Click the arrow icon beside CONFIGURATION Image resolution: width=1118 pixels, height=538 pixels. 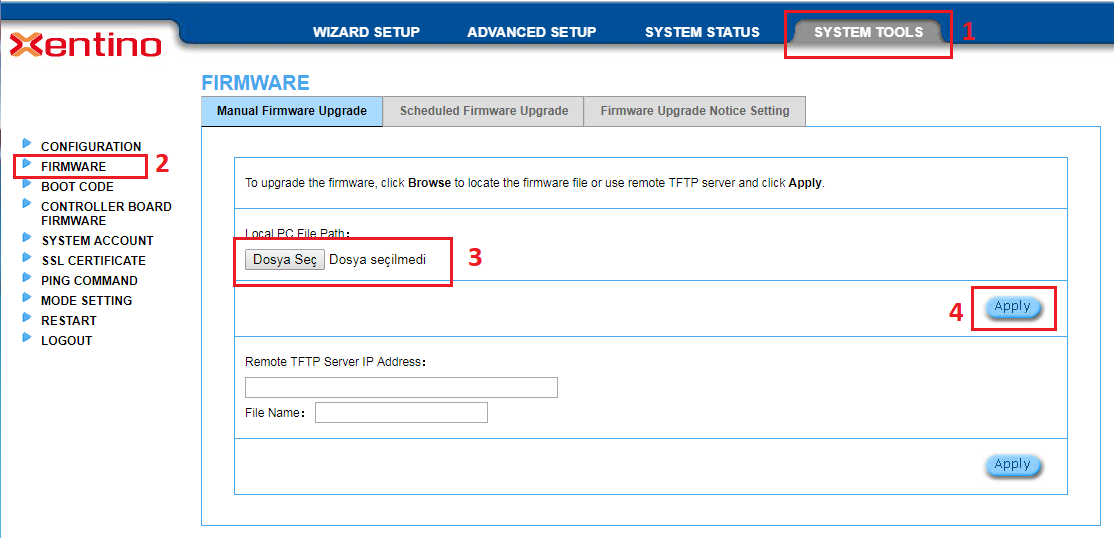coord(26,145)
